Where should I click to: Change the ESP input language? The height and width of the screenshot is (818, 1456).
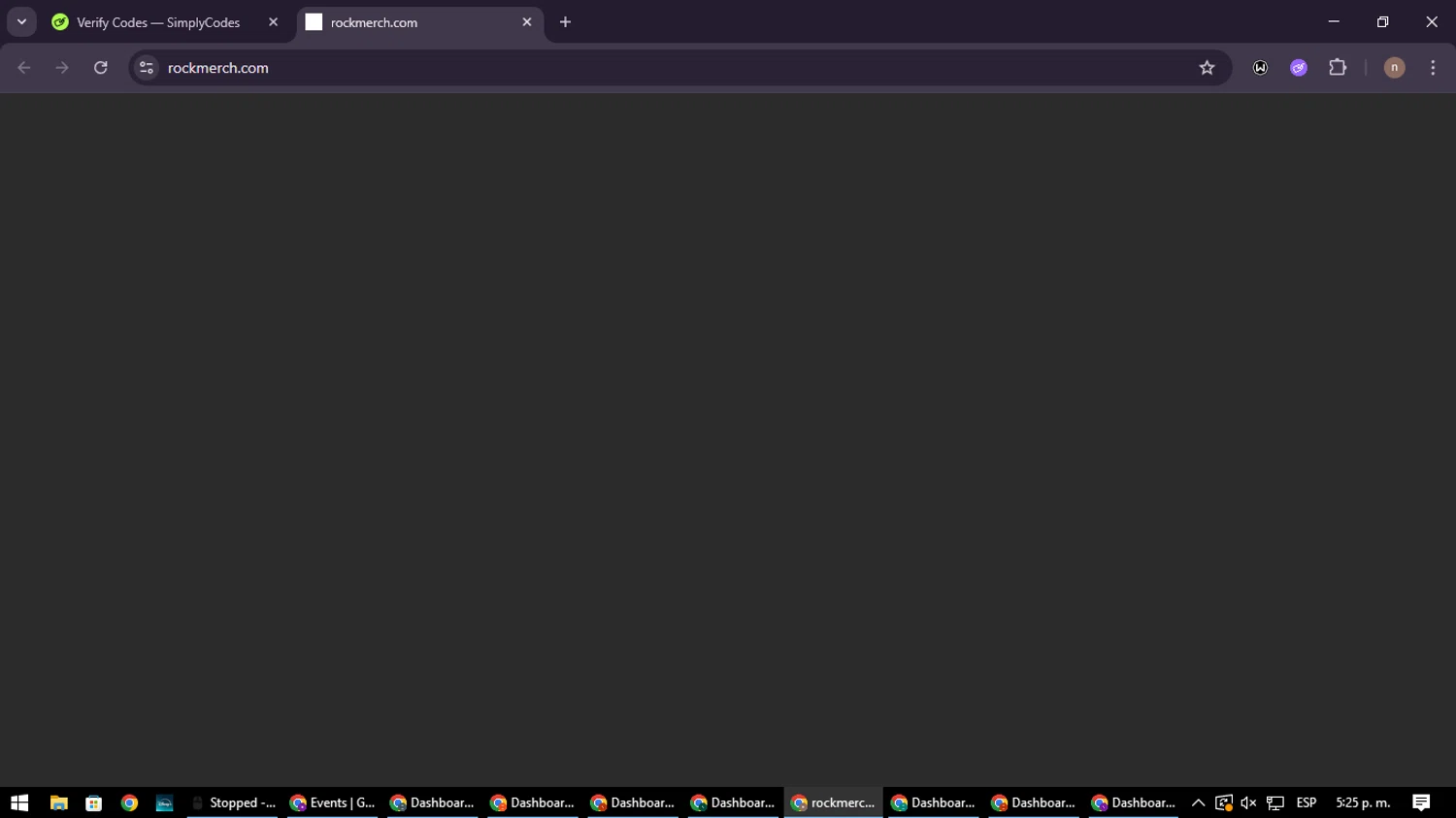[x=1307, y=802]
